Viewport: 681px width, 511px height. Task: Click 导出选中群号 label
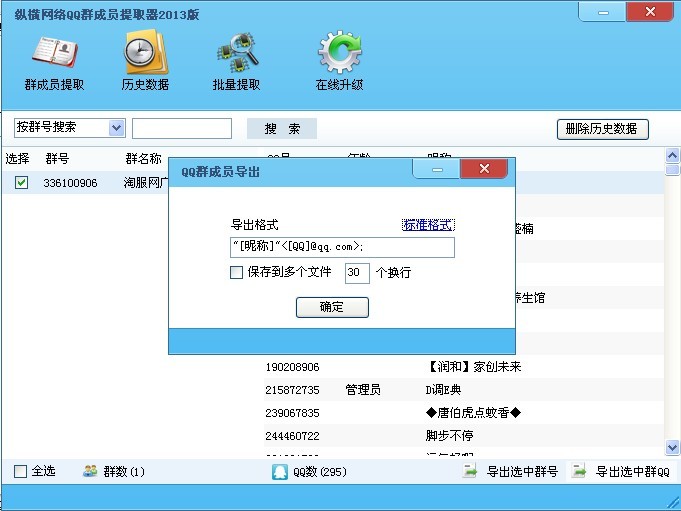tap(522, 471)
